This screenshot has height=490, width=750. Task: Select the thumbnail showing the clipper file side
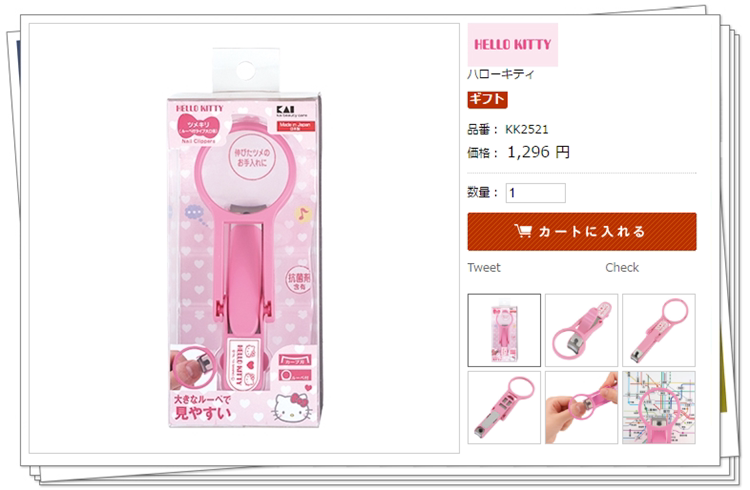[504, 408]
